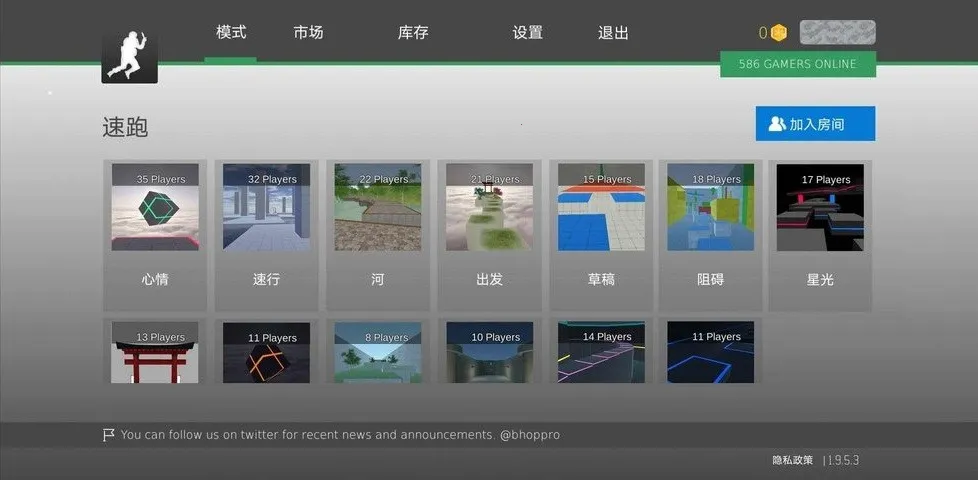Click the bhop running man logo

click(130, 57)
